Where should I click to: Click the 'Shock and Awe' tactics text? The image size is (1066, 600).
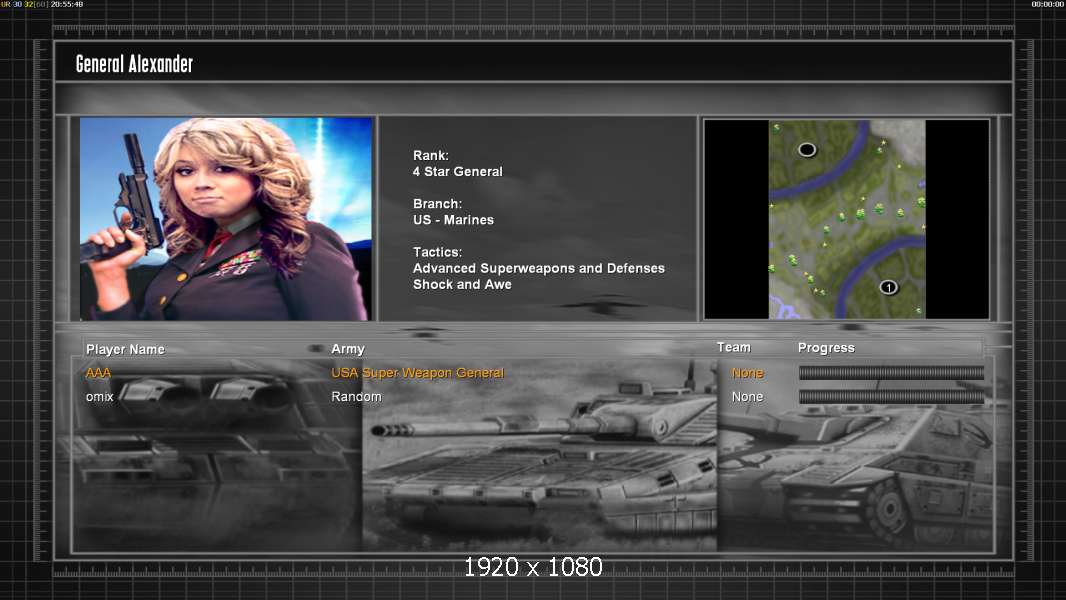[462, 285]
